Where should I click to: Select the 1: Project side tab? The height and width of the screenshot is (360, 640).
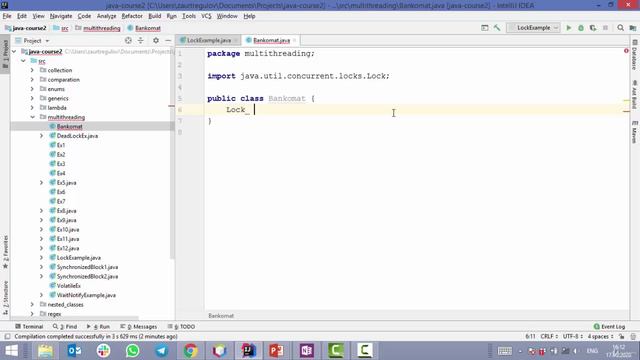pos(5,55)
